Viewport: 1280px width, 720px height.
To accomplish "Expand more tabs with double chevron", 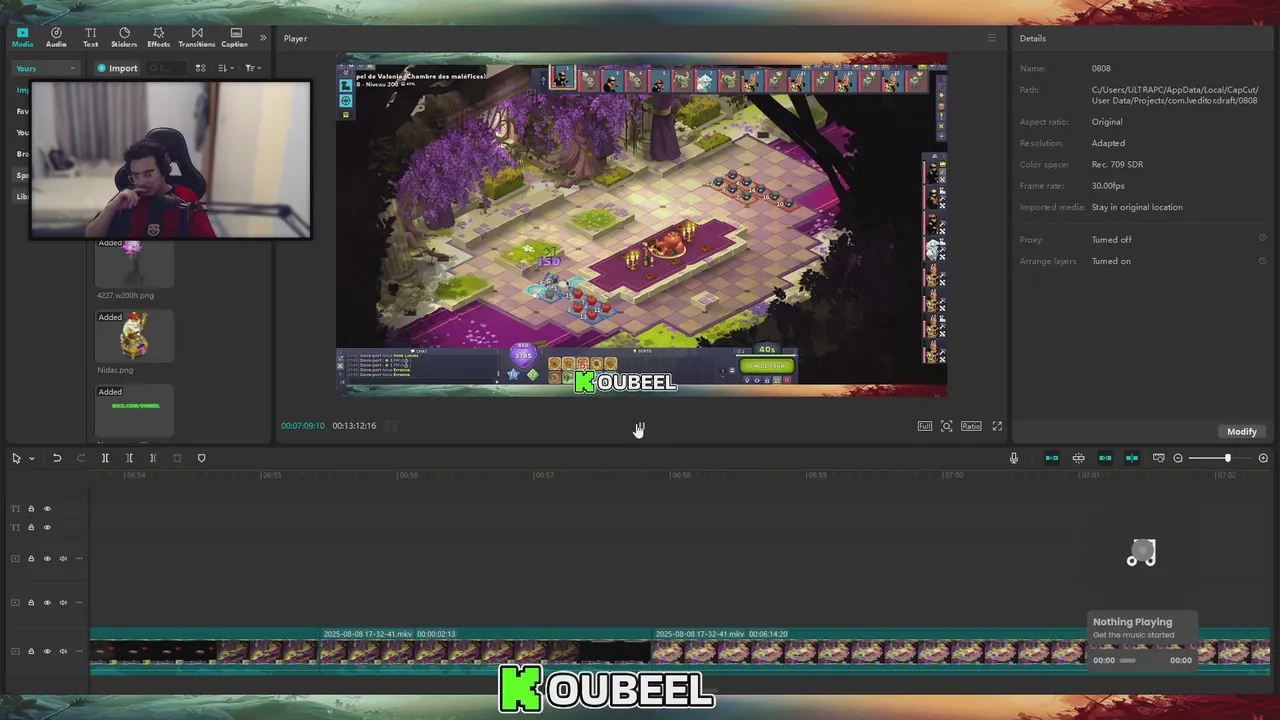I will click(263, 38).
